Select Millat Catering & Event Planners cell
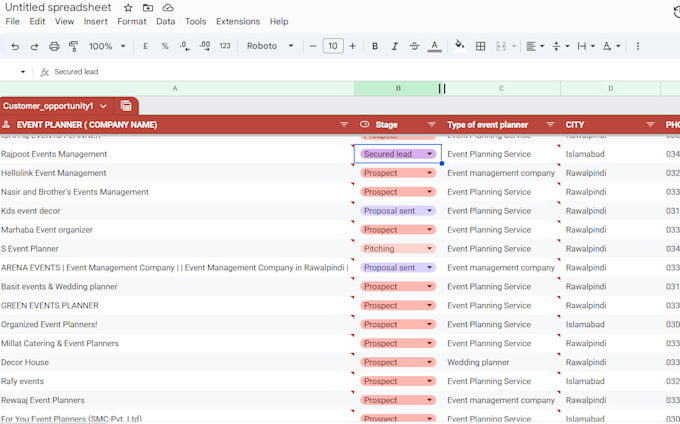 coord(177,343)
